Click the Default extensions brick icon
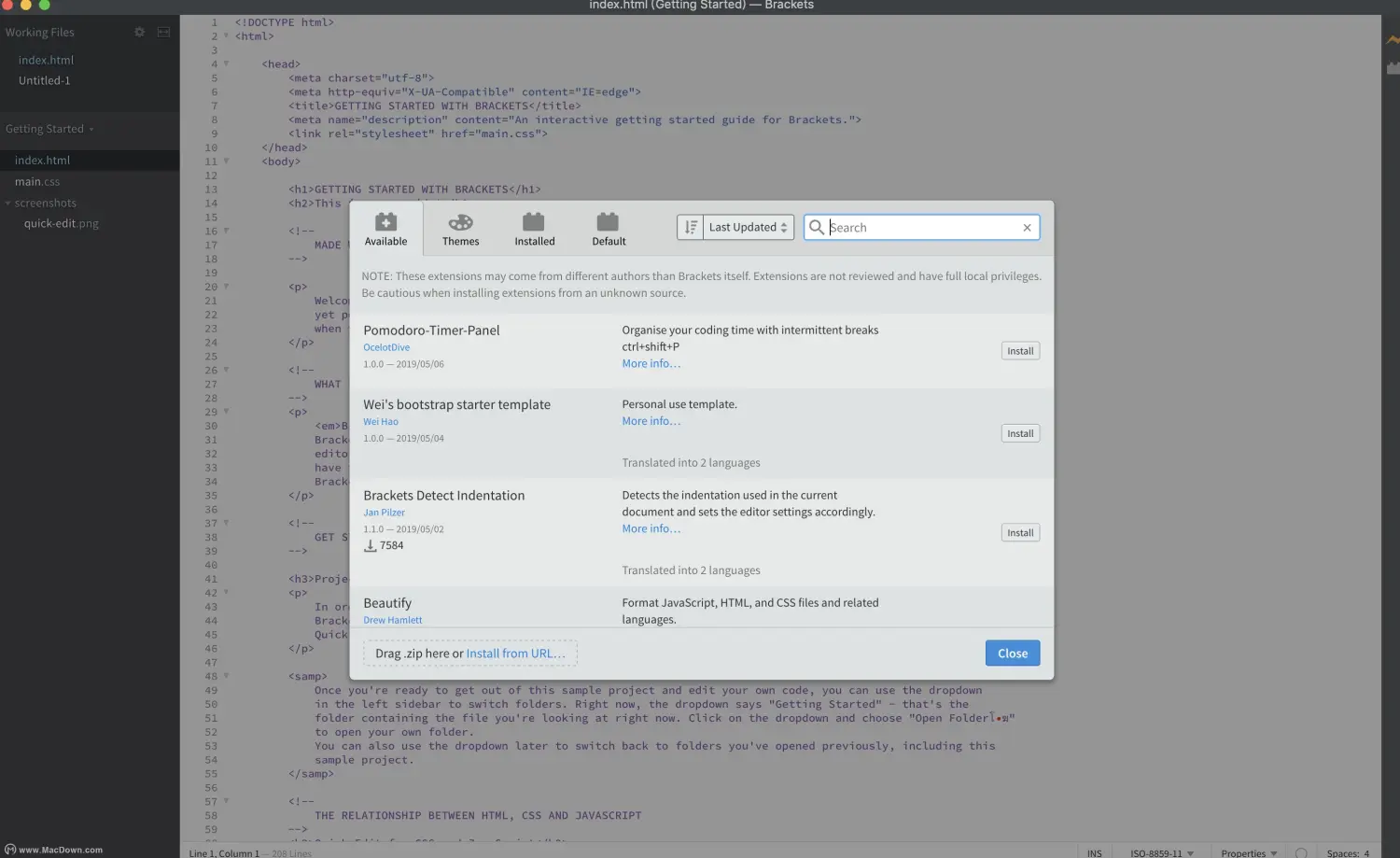Viewport: 1400px width, 858px height. (x=609, y=222)
